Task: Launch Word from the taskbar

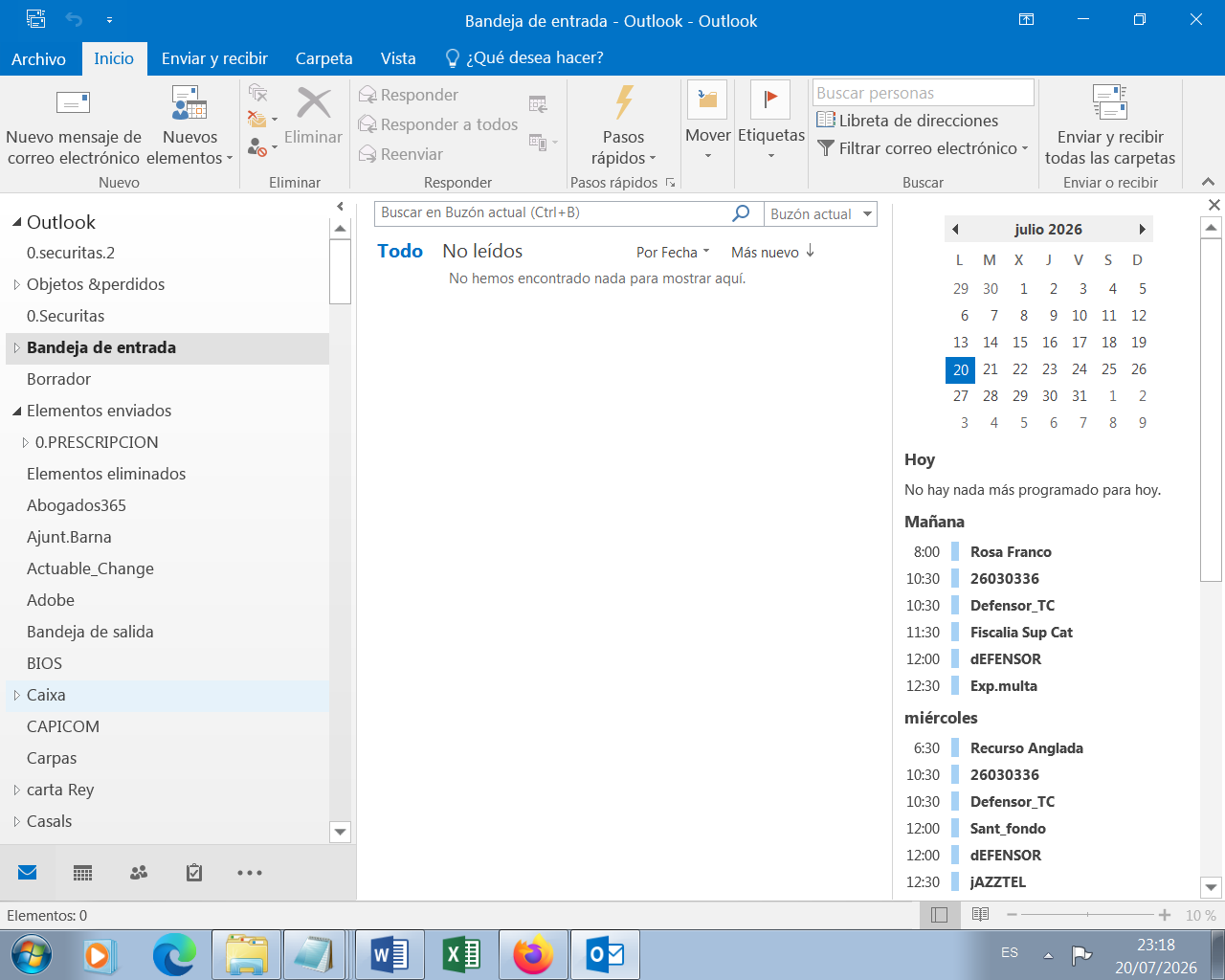Action: point(390,955)
